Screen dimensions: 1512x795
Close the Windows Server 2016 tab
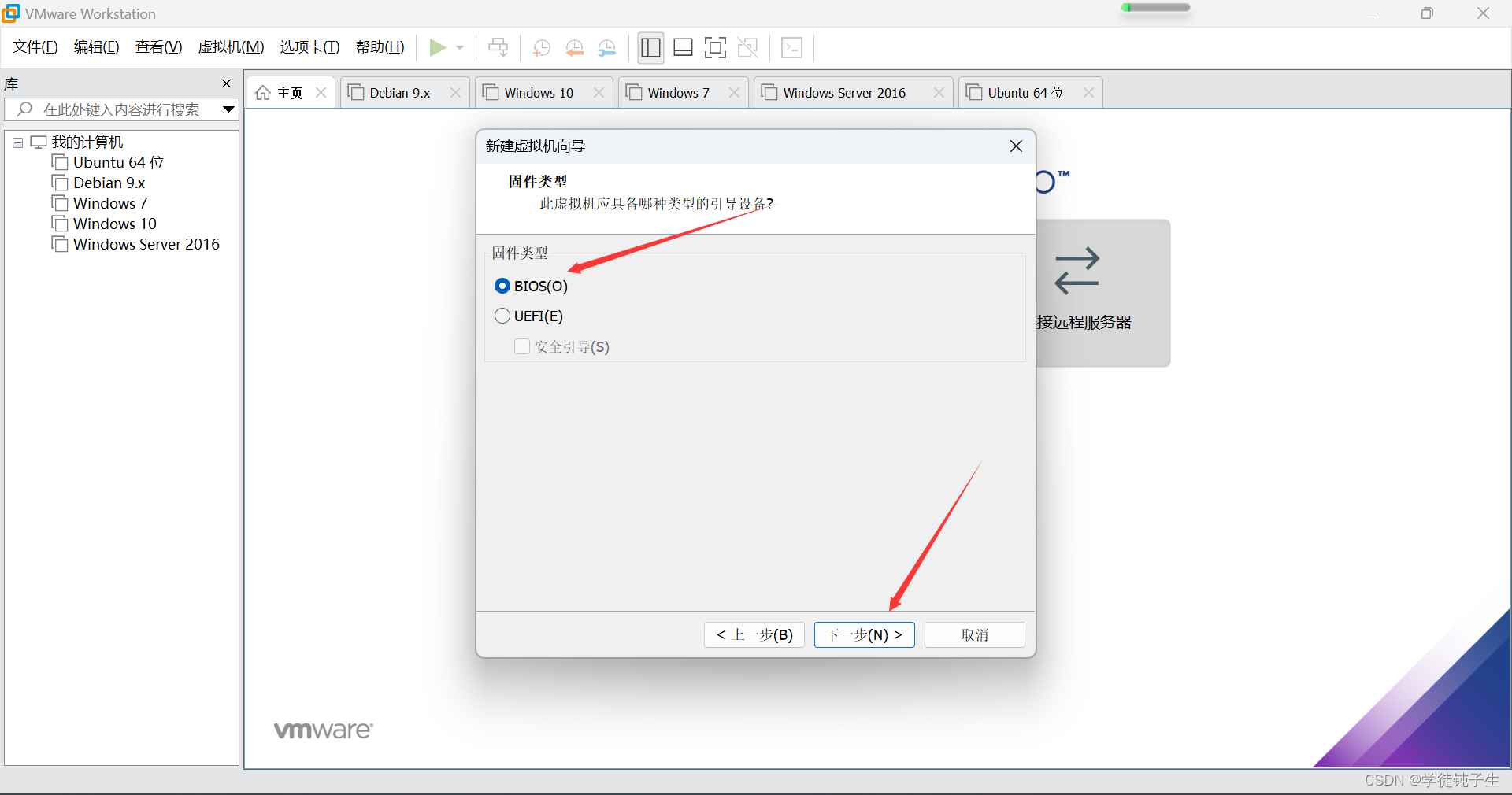939,93
